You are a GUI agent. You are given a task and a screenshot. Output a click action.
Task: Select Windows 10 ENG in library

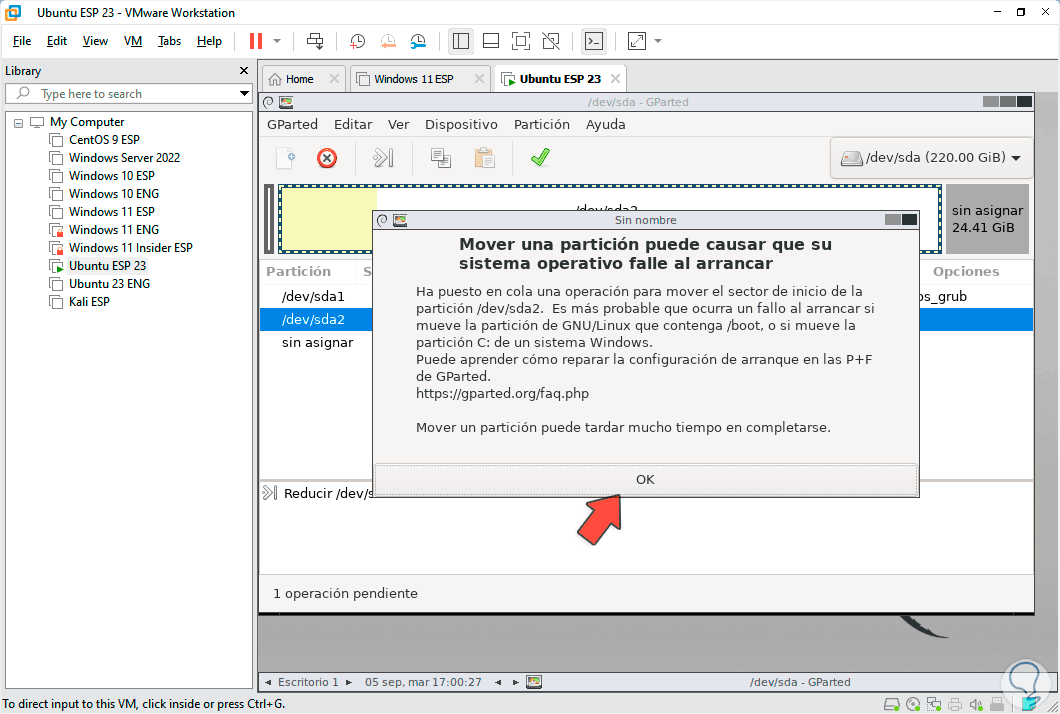(x=114, y=194)
